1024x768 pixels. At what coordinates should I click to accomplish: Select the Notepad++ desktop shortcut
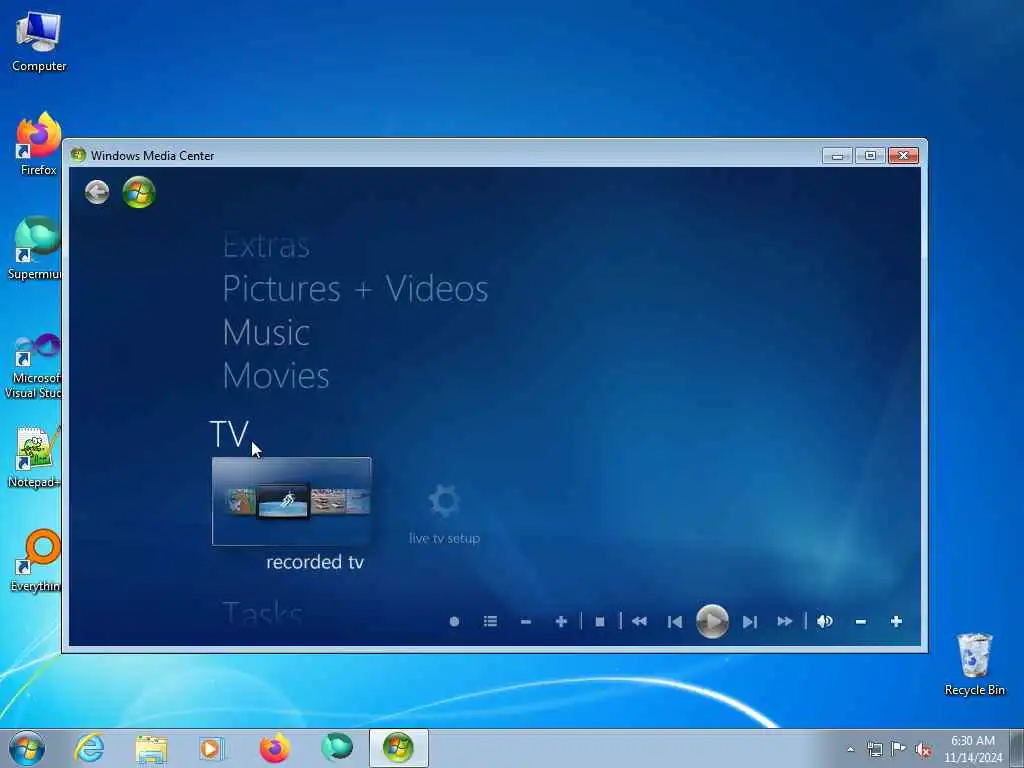(35, 456)
